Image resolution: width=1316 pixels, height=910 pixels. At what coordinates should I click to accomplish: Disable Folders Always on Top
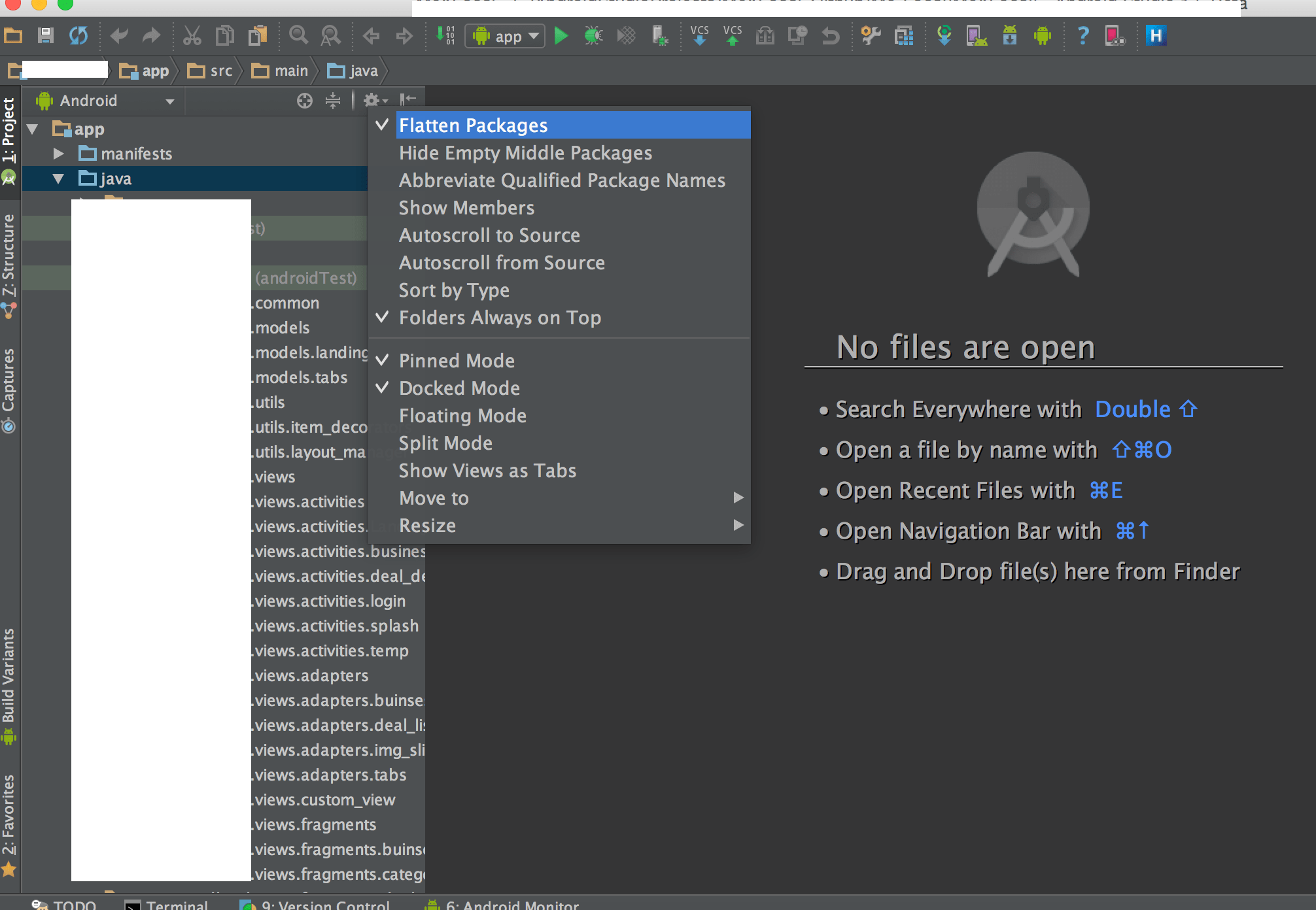click(500, 318)
